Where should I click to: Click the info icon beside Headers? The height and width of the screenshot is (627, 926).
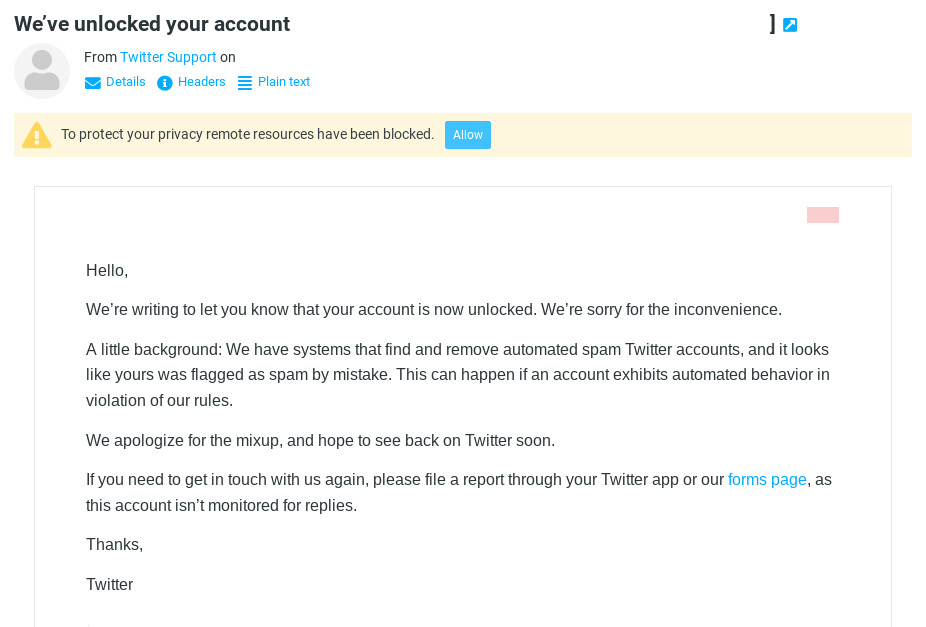pyautogui.click(x=165, y=83)
